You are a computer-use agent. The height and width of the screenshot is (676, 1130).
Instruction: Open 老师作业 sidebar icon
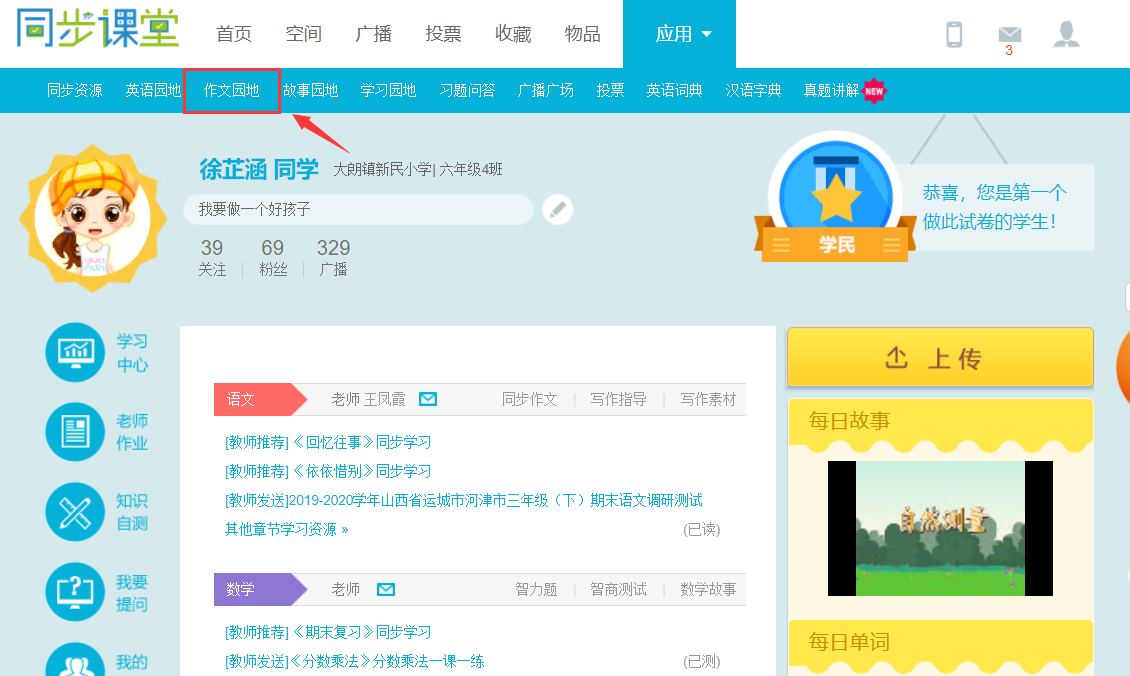point(75,432)
